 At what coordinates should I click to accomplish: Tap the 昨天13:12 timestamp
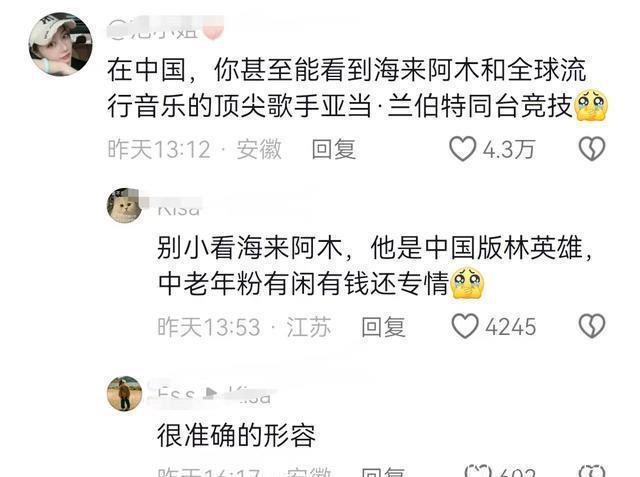coord(159,149)
